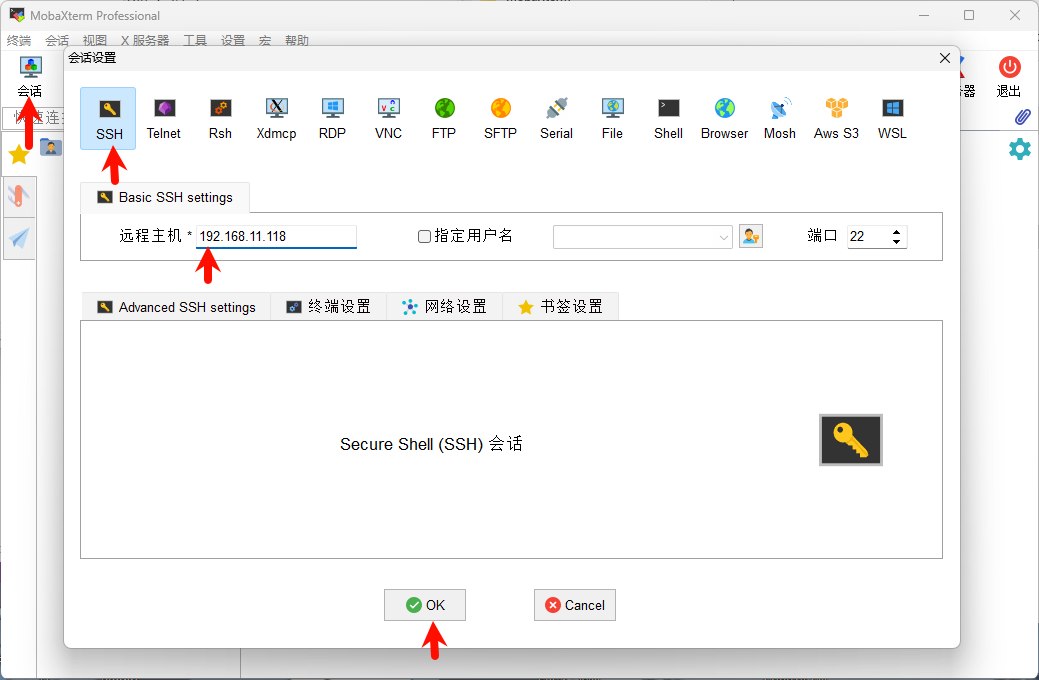Screen dimensions: 1039x680
Task: Open the 终端 menu
Action: (x=19, y=40)
